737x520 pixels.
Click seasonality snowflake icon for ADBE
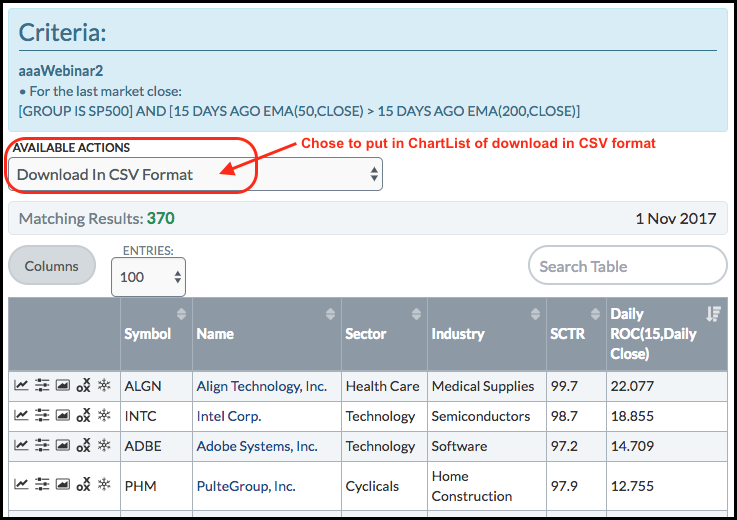104,446
